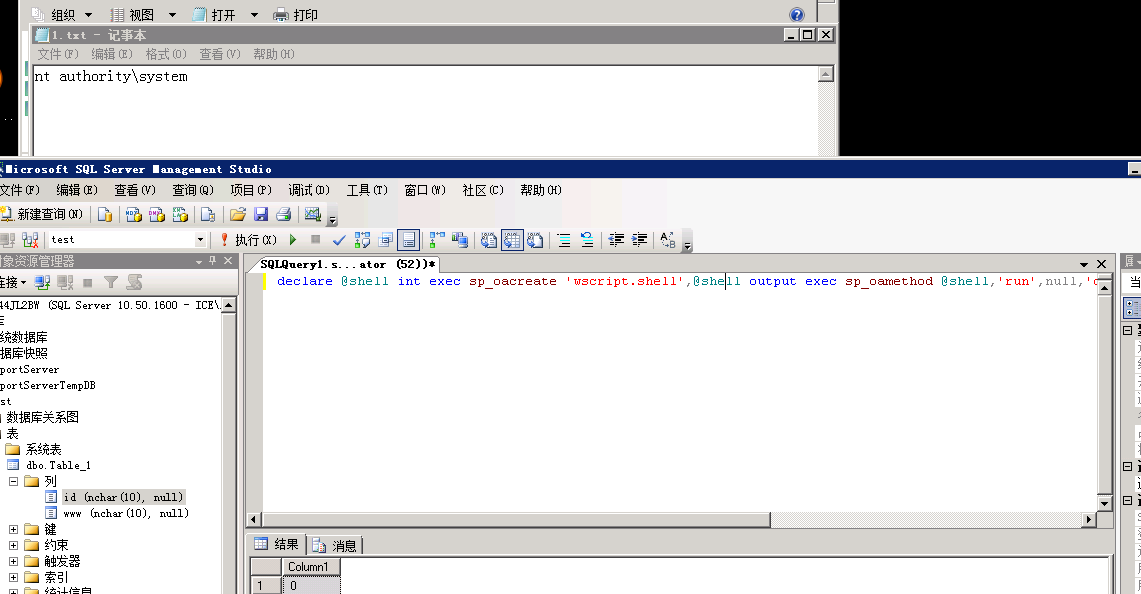
Task: Toggle Include Actual Execution Plan icon
Action: pos(437,239)
